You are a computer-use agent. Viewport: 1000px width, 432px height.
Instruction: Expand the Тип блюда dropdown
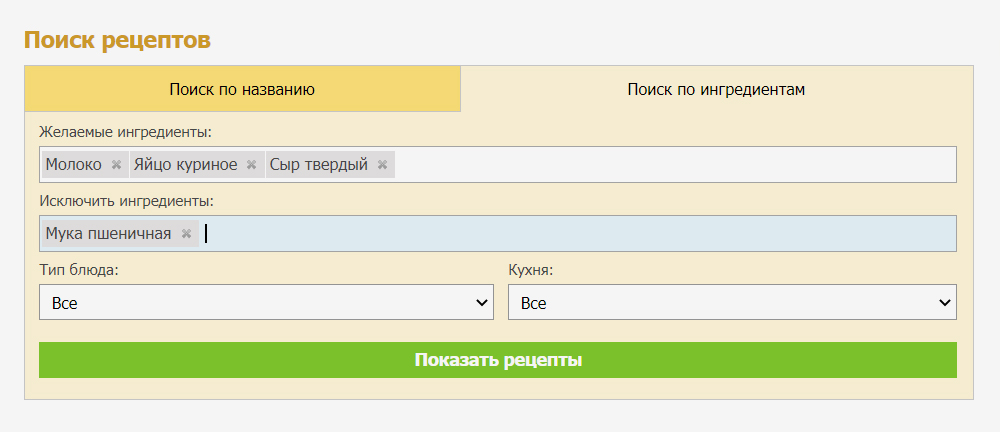pos(266,302)
